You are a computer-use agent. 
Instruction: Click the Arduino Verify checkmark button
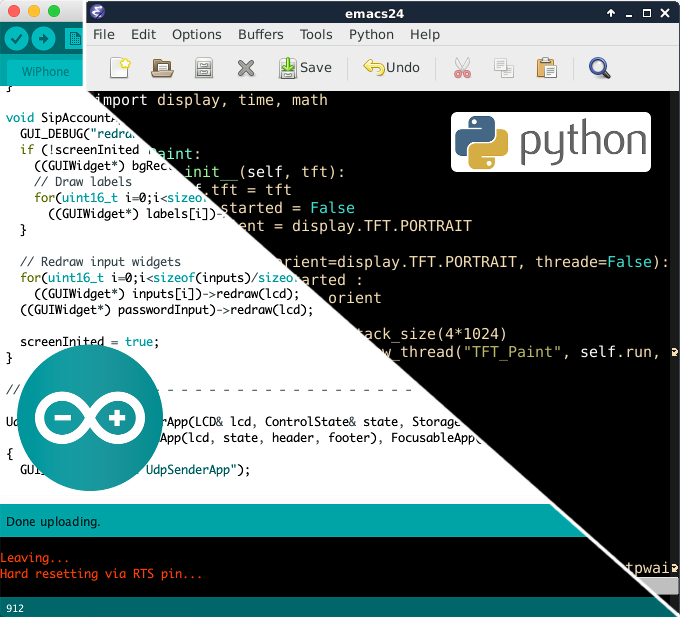pos(17,38)
